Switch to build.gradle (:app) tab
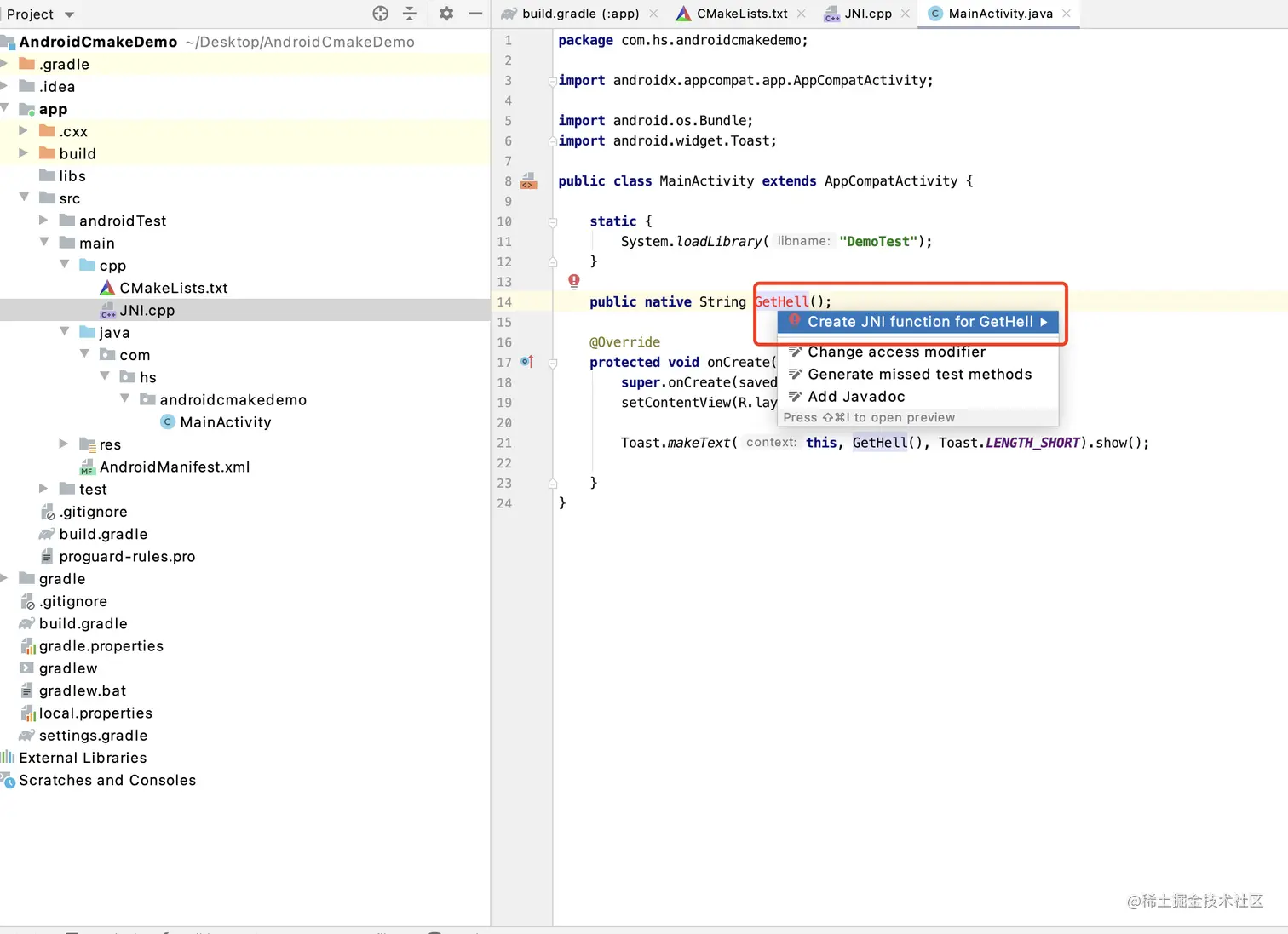 point(580,14)
